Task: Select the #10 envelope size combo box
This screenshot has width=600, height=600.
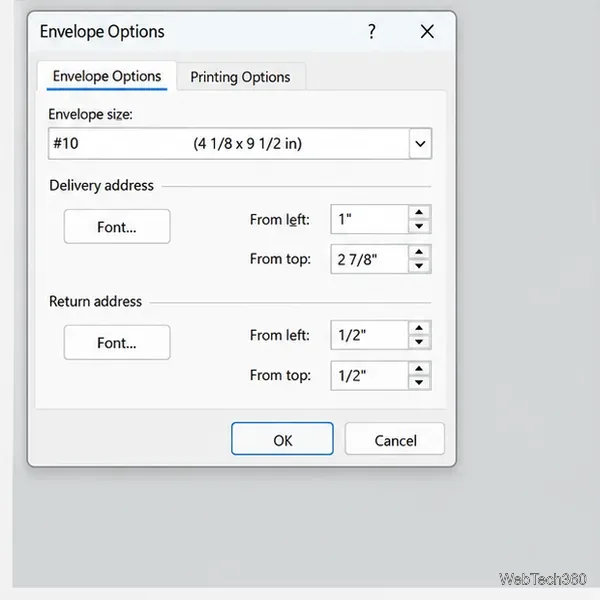Action: pos(240,144)
